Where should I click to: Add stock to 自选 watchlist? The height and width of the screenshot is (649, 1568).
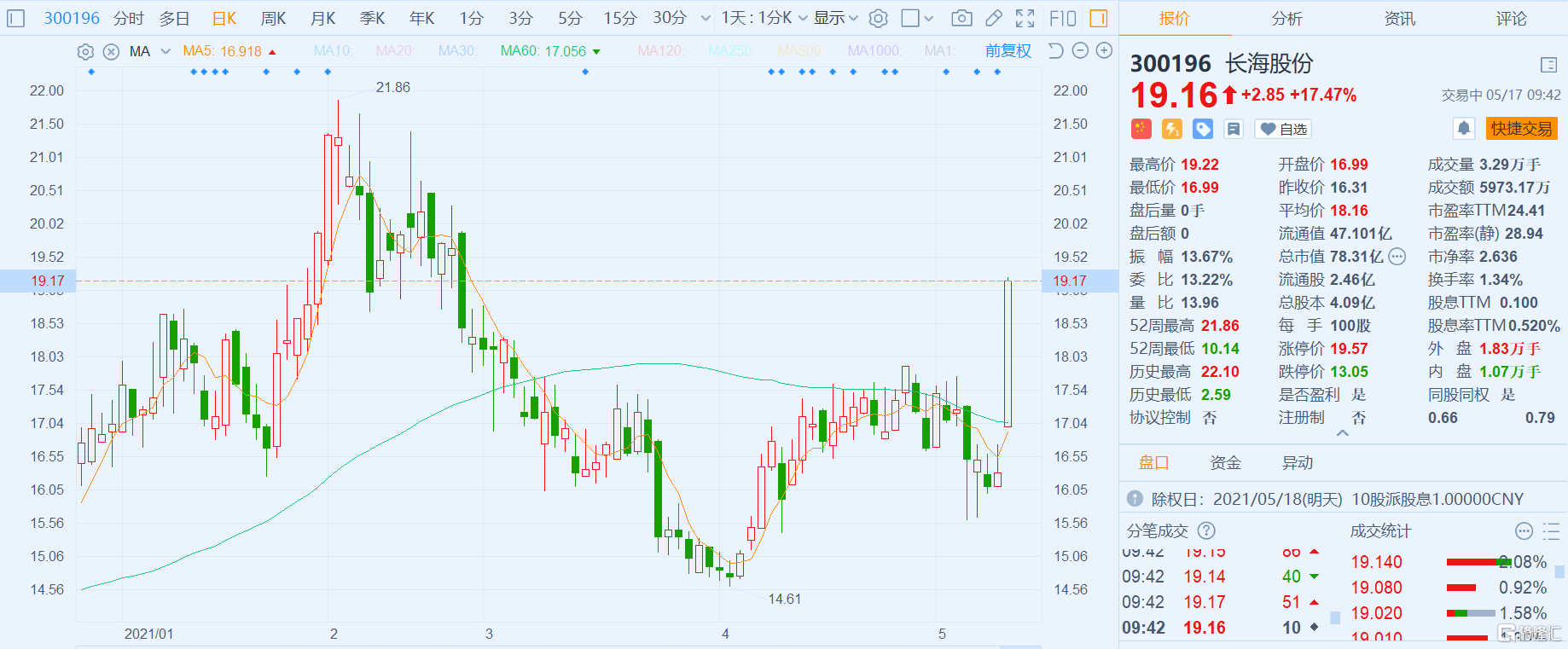(x=1284, y=129)
